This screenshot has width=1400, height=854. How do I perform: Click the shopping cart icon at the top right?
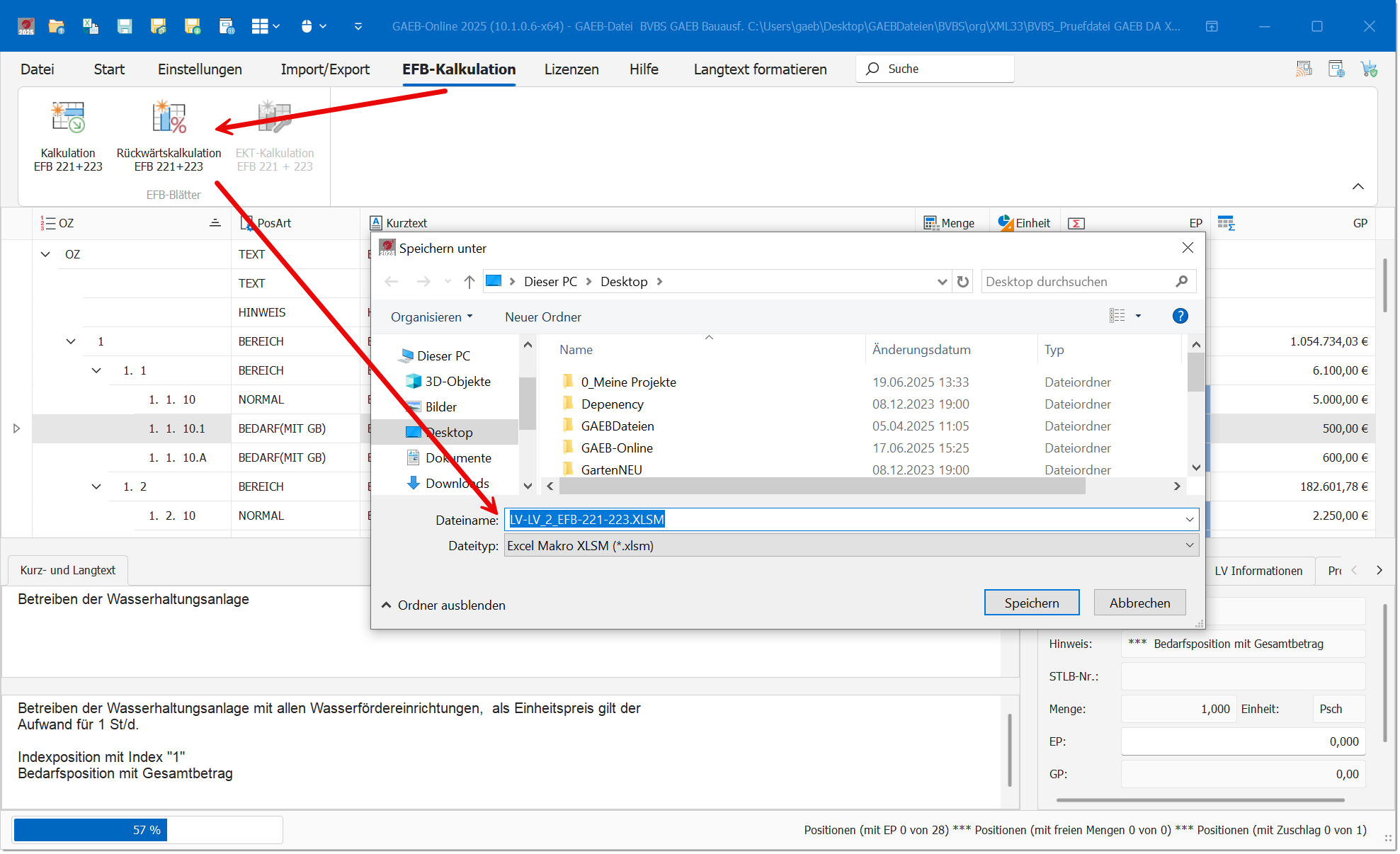click(x=1368, y=69)
